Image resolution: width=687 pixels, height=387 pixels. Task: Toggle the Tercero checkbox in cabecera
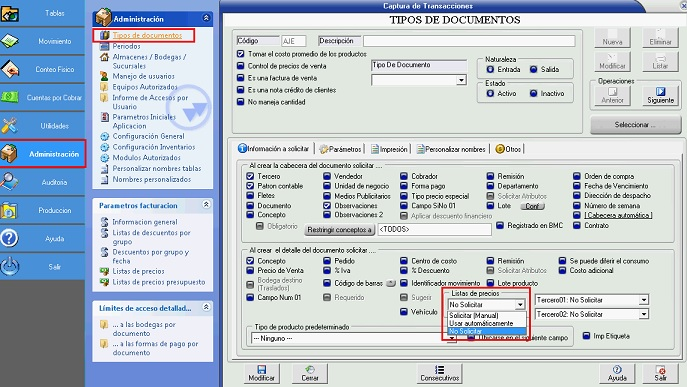(x=250, y=176)
